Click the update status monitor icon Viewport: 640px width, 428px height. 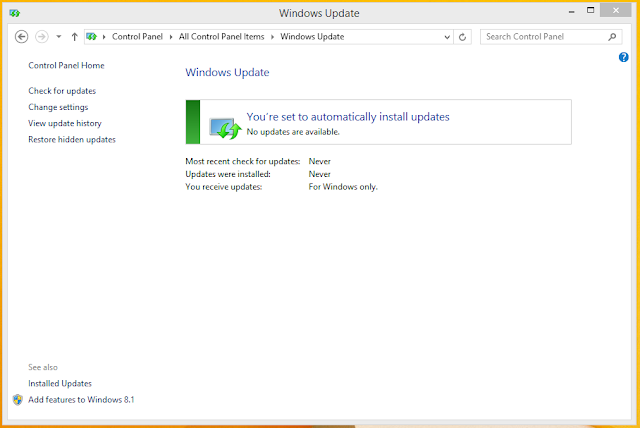coord(225,128)
